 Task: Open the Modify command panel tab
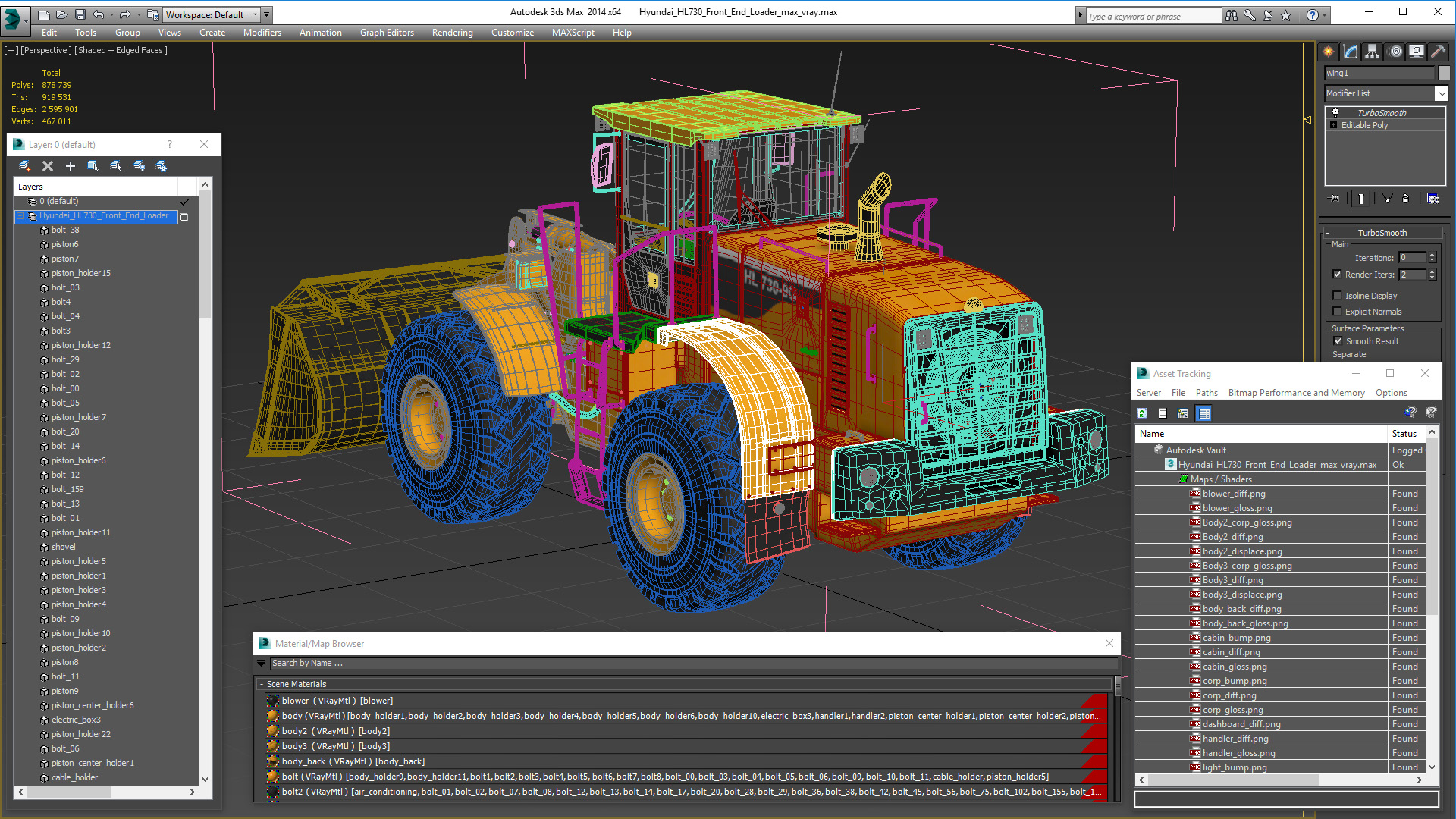click(1351, 52)
